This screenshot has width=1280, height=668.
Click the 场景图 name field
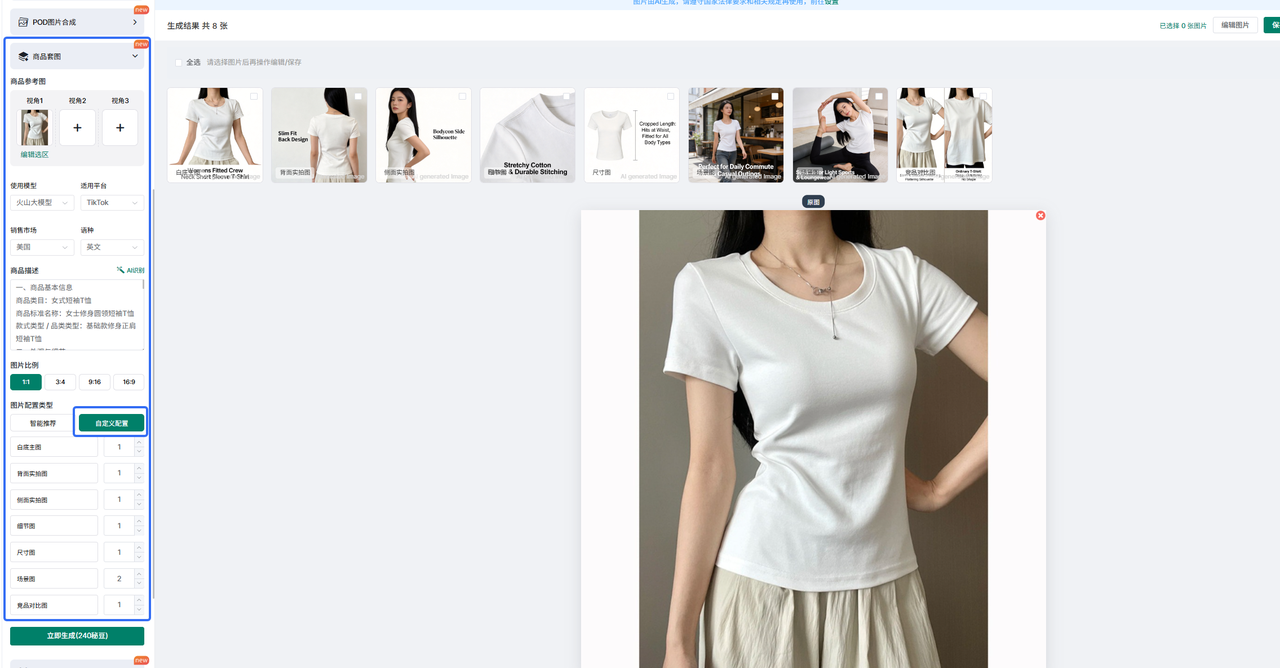point(54,579)
